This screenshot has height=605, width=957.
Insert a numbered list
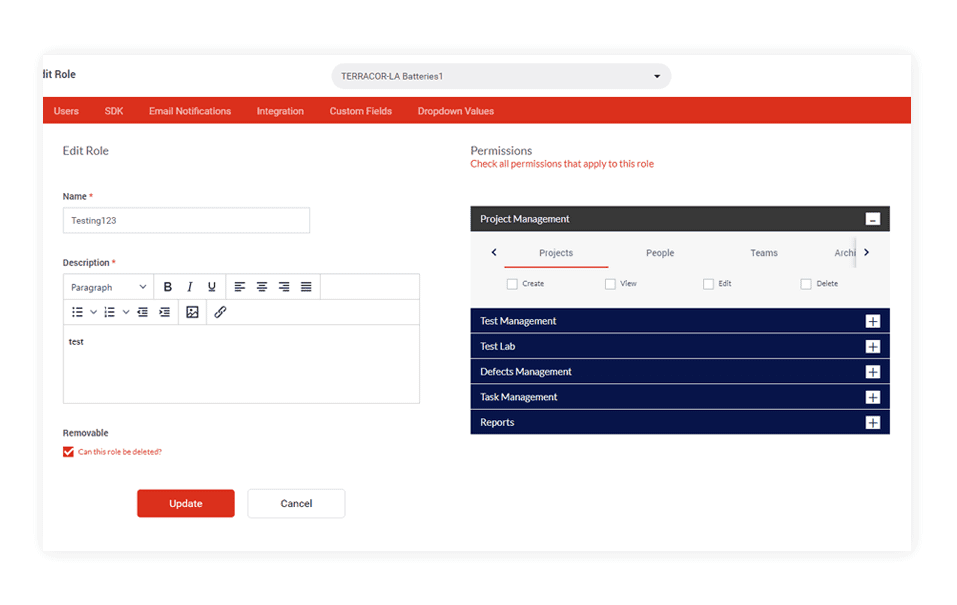pos(110,312)
